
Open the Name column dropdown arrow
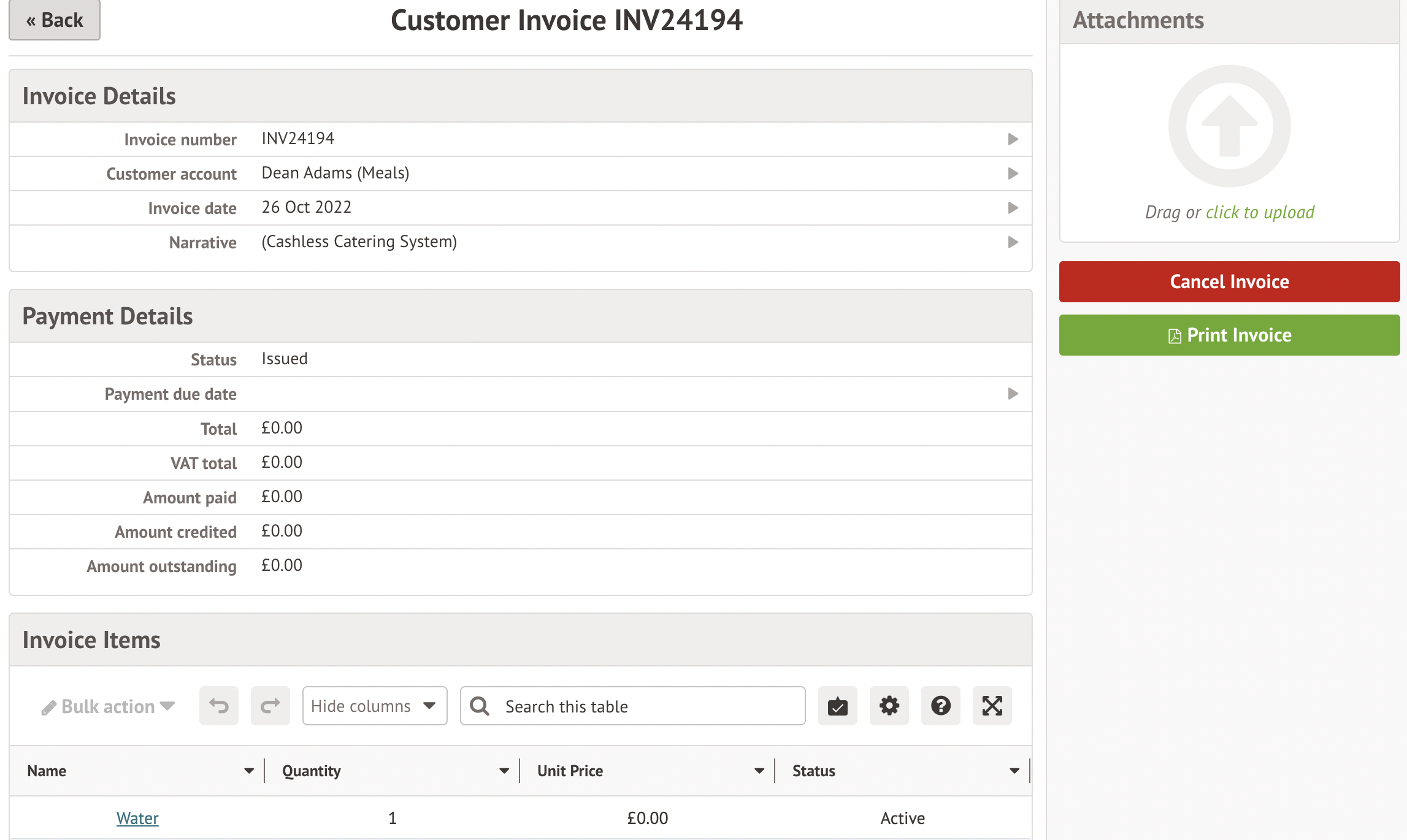[x=249, y=771]
